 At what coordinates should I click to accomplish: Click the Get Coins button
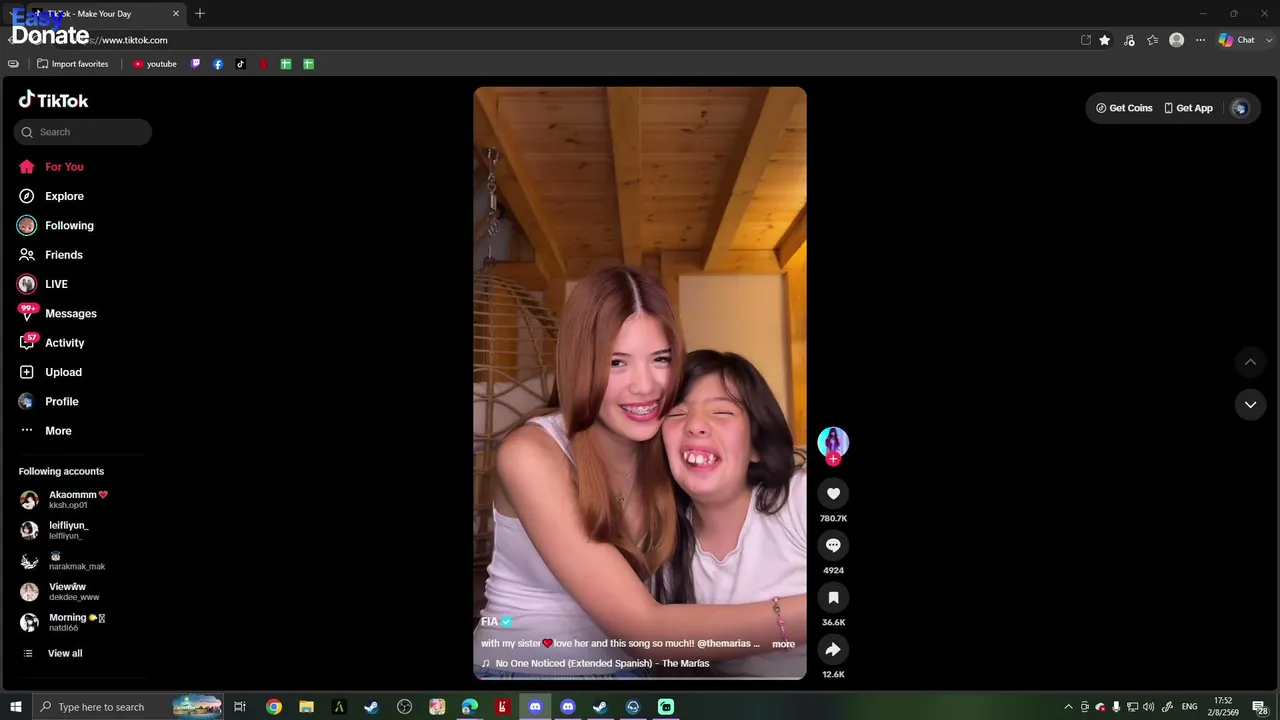[1124, 108]
